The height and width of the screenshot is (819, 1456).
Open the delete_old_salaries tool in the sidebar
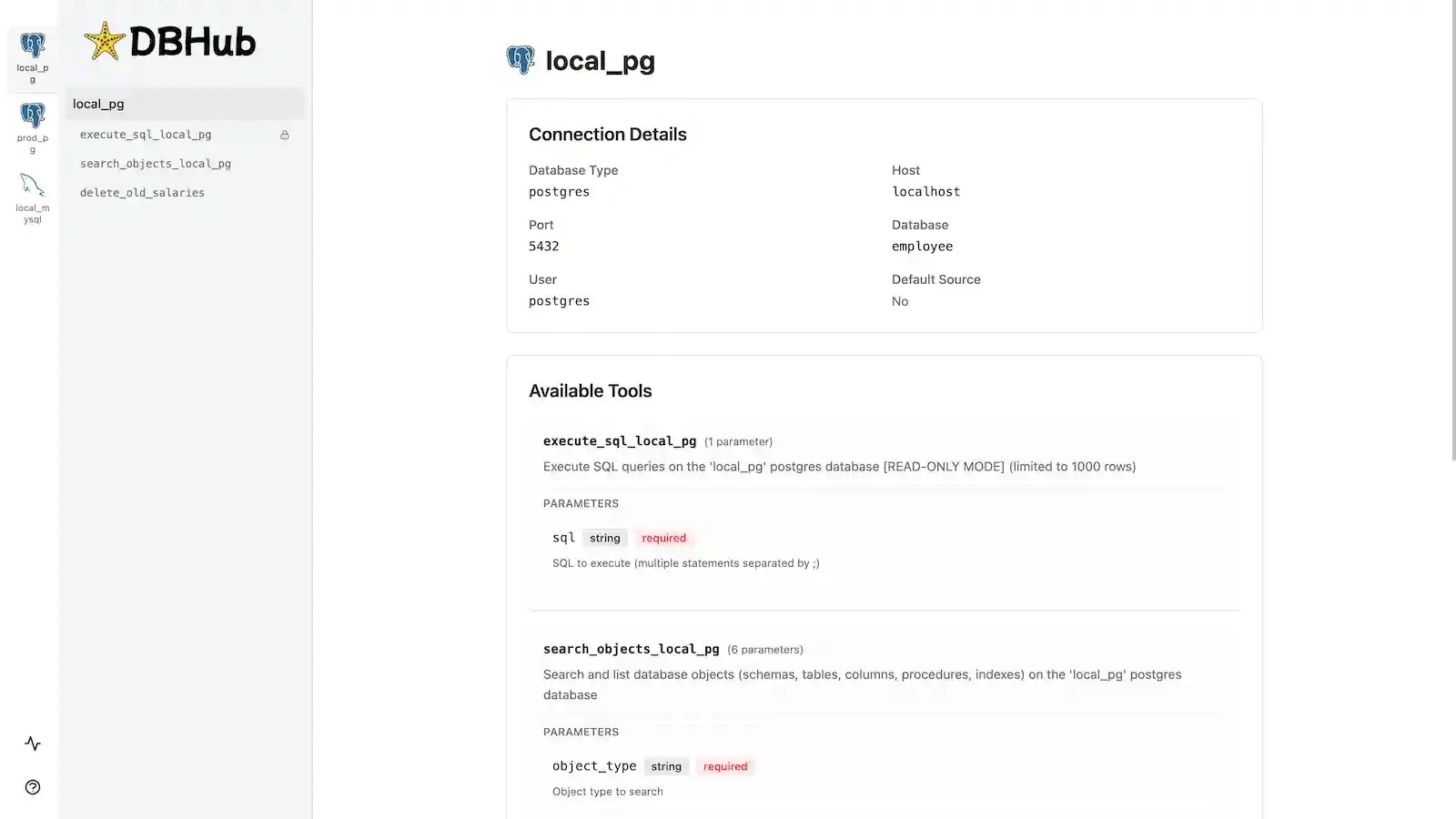coord(142,193)
